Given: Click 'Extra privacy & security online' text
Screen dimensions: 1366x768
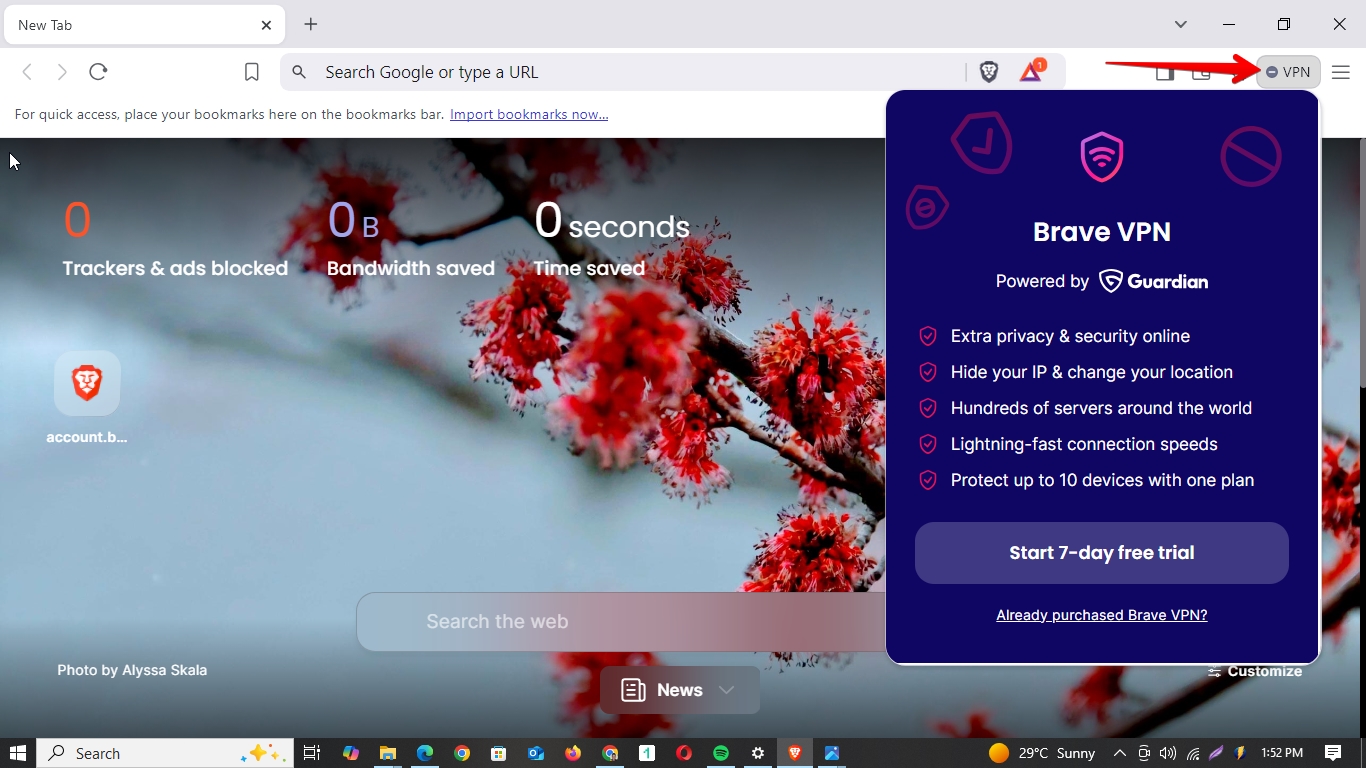Looking at the screenshot, I should click(1070, 336).
